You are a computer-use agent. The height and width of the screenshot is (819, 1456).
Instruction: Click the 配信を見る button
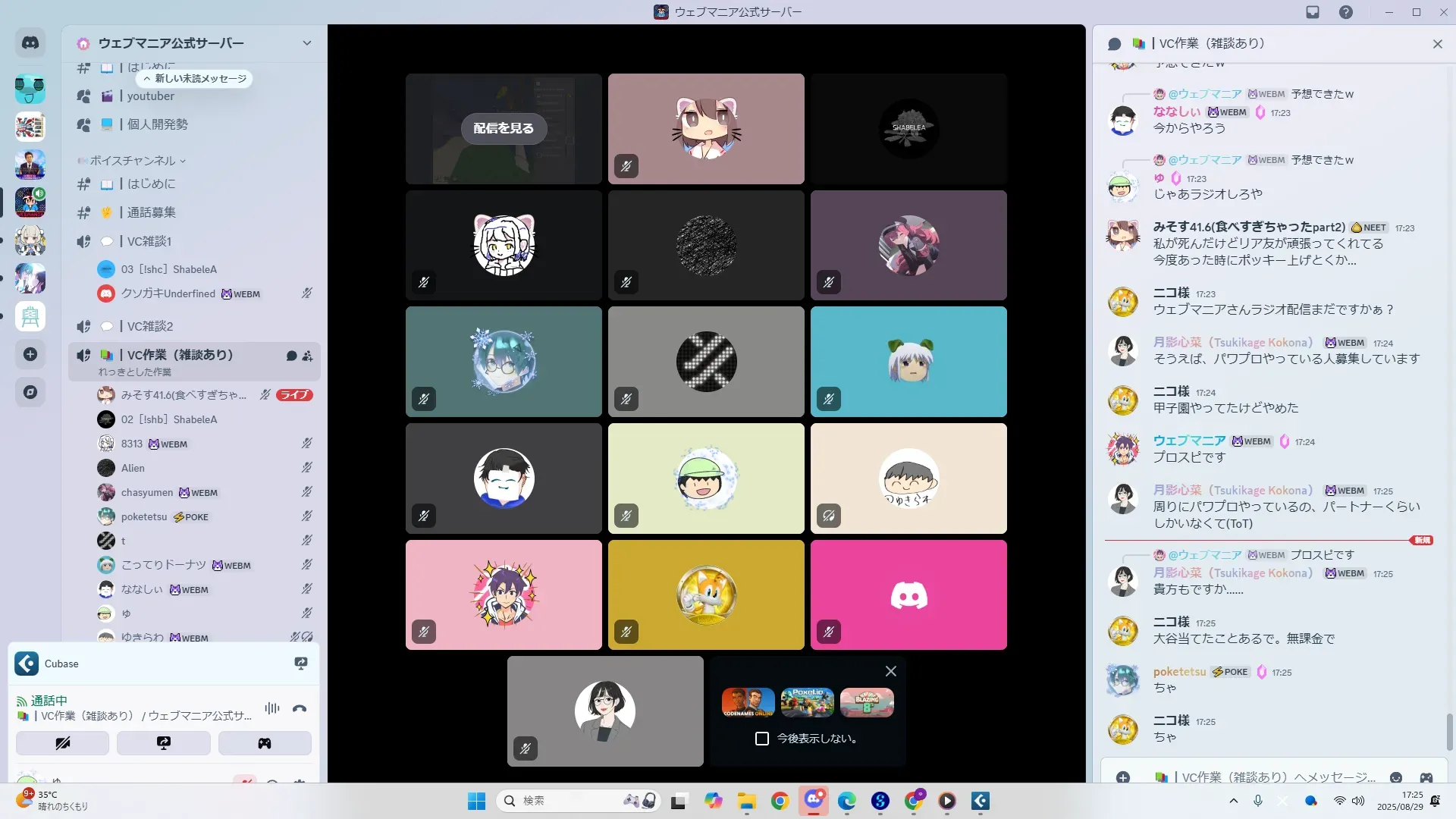click(504, 128)
